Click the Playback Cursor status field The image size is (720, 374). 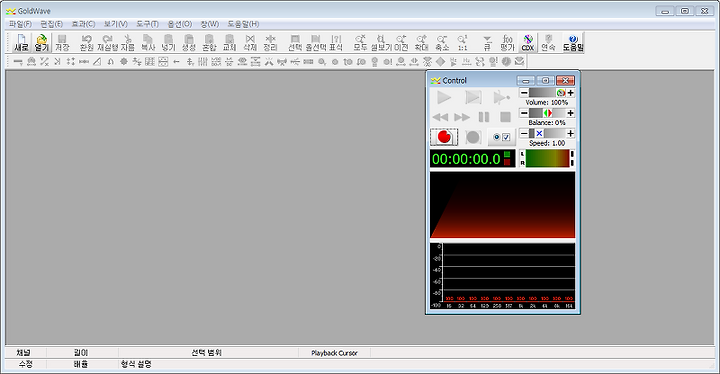[x=334, y=353]
